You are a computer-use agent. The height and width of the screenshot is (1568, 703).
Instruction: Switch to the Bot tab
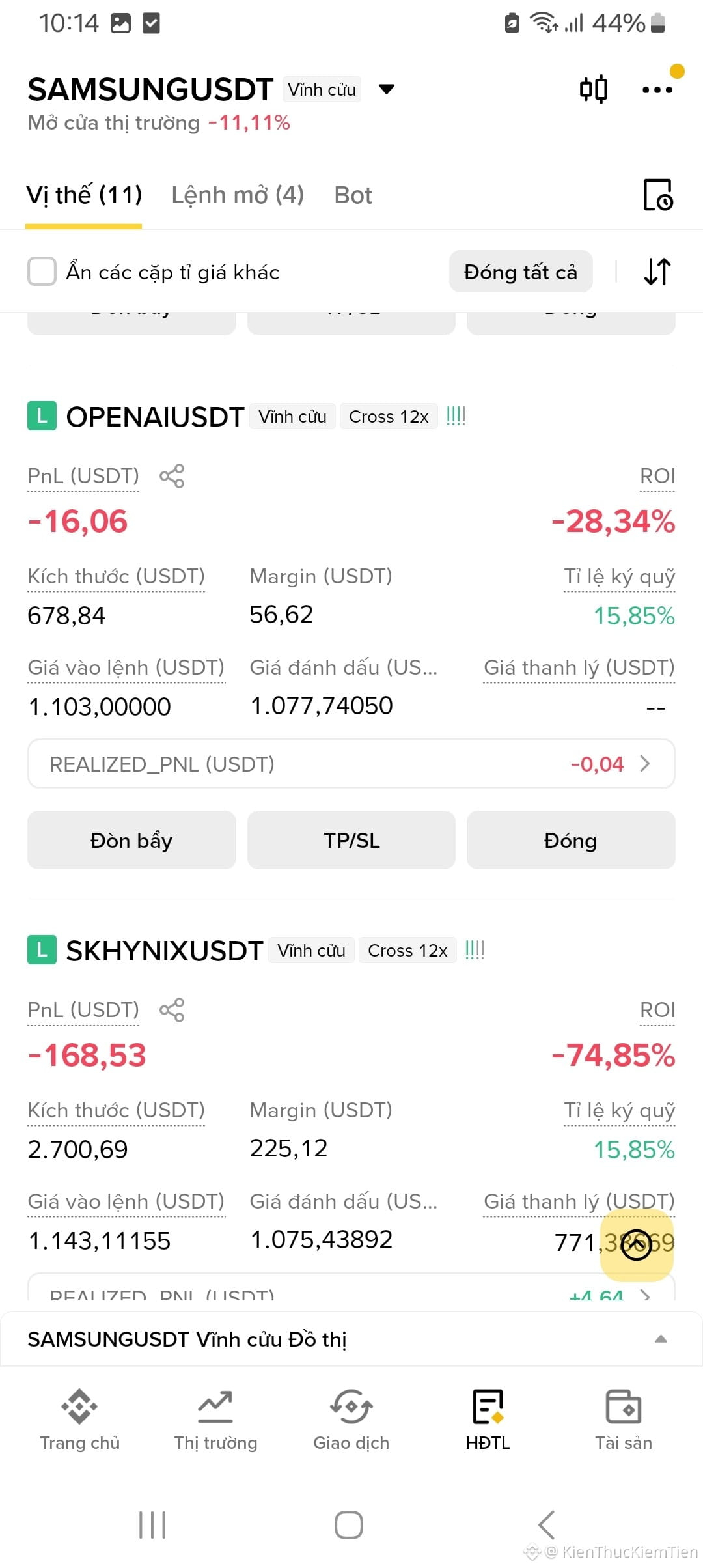[x=353, y=195]
